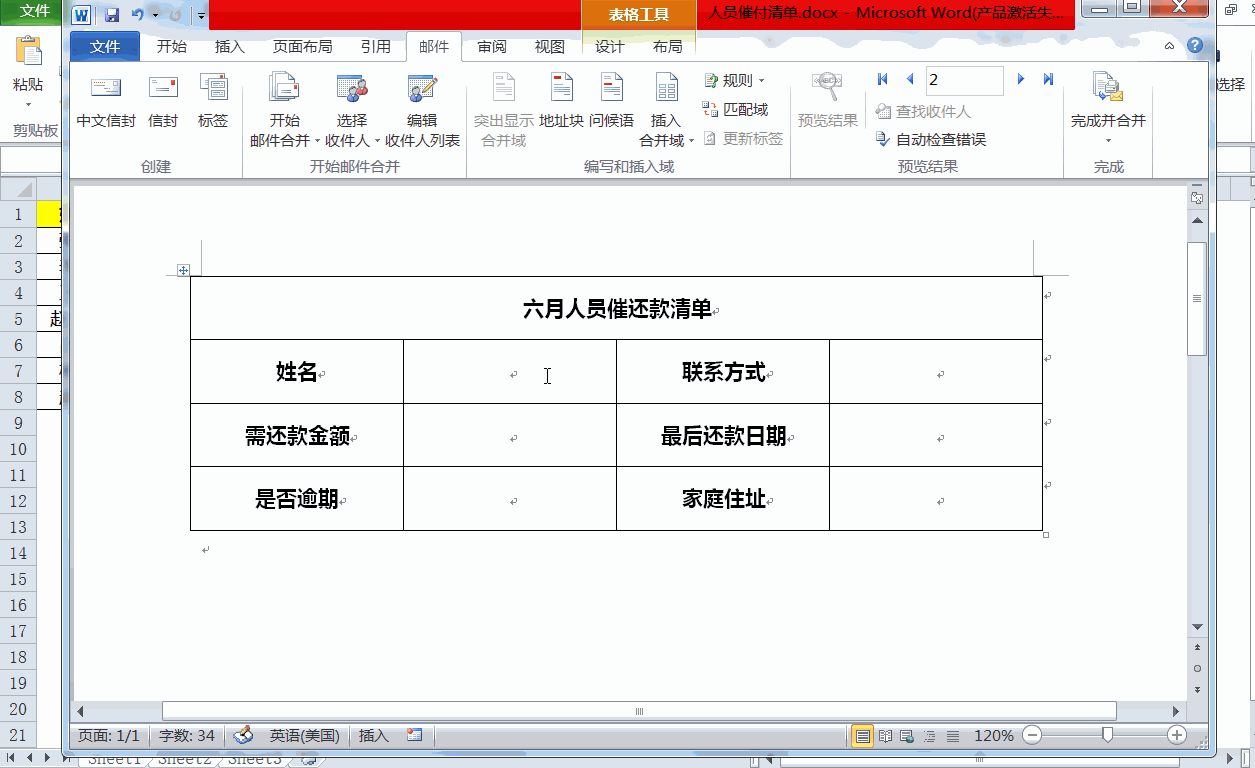Image resolution: width=1255 pixels, height=768 pixels.
Task: Toggle the Insert (插入) overtype mode
Action: [x=373, y=736]
